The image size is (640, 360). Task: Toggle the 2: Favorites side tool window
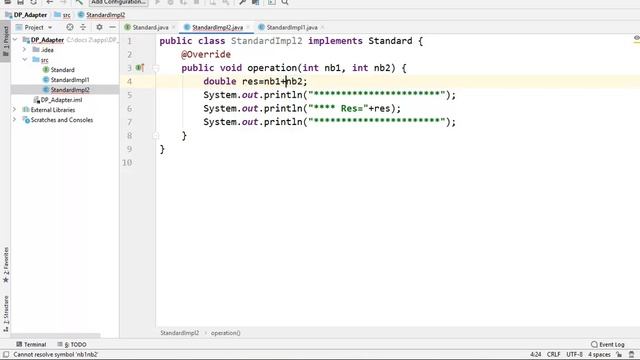(5, 265)
